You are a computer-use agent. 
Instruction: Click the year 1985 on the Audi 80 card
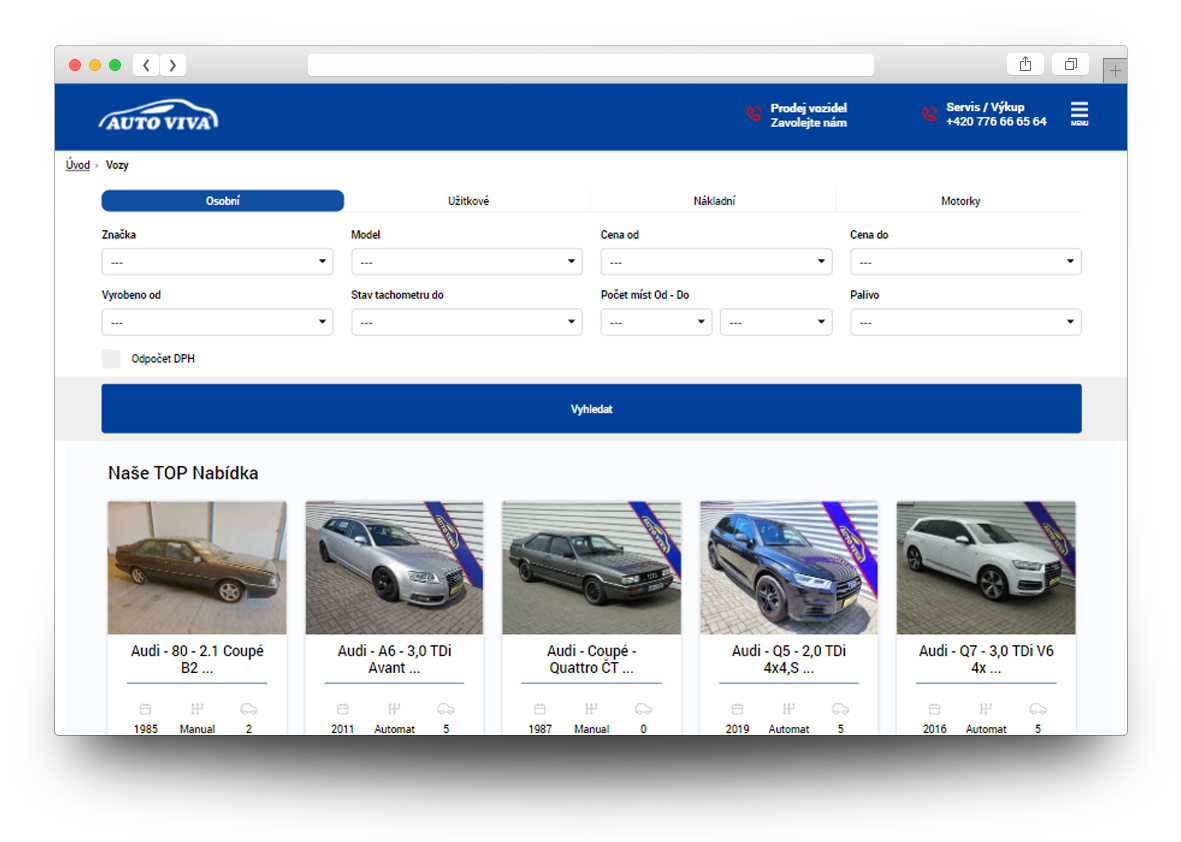(x=145, y=729)
